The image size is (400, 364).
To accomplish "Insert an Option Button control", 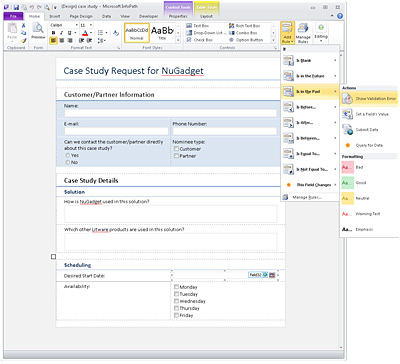I will coord(246,40).
